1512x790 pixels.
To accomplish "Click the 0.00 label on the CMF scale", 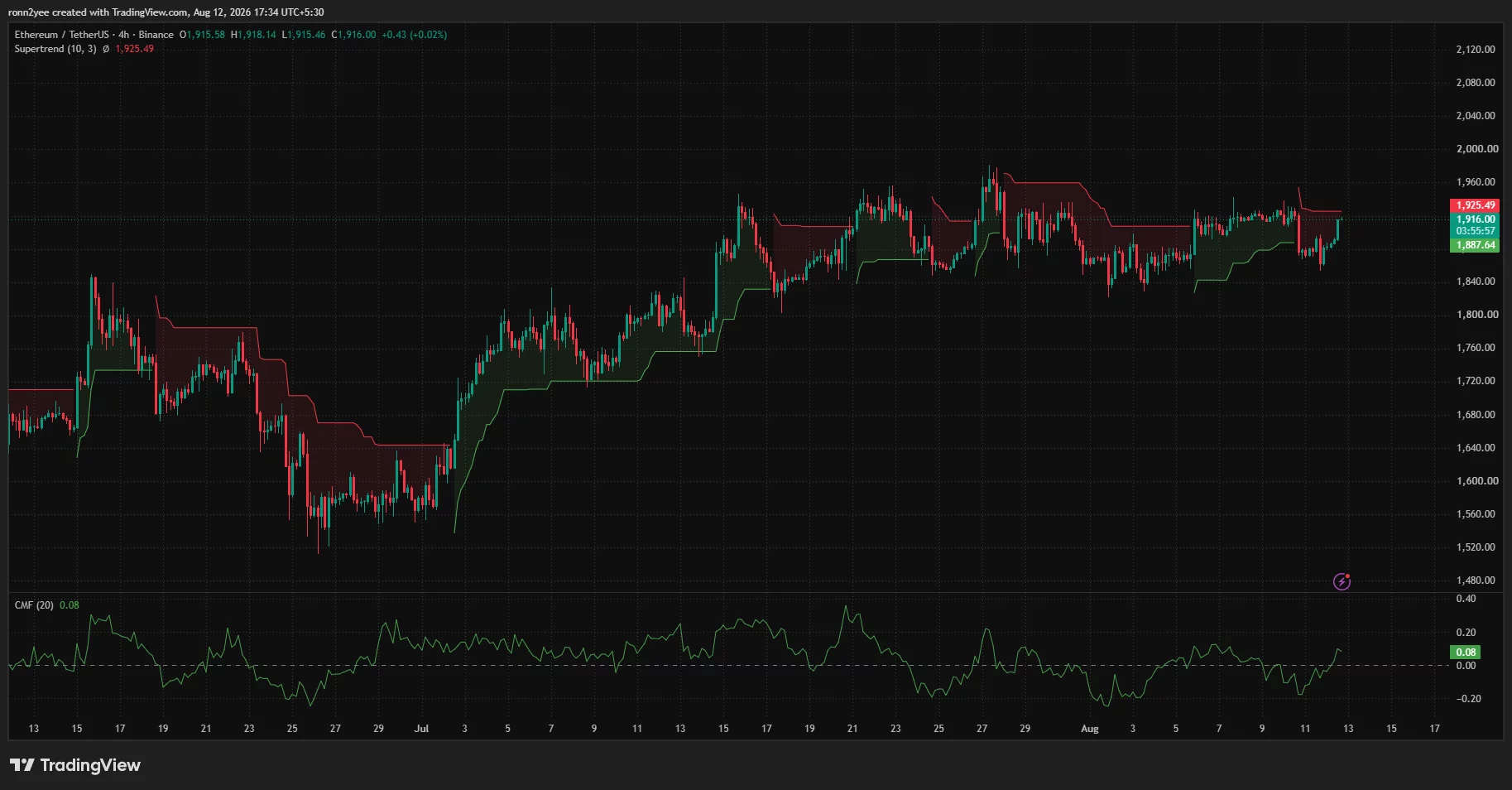I will (x=1466, y=666).
